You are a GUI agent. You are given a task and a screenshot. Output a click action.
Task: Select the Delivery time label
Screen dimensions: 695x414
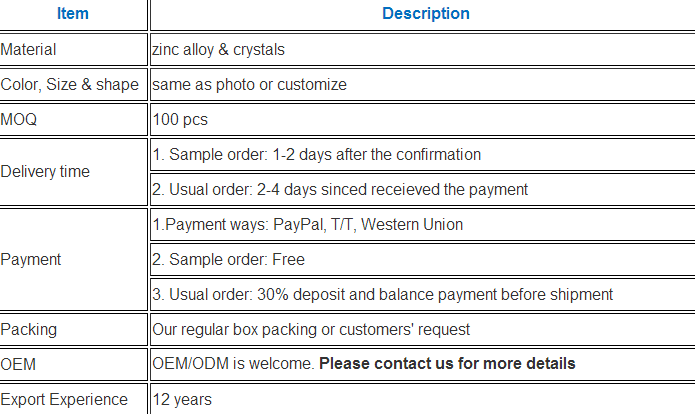click(45, 172)
